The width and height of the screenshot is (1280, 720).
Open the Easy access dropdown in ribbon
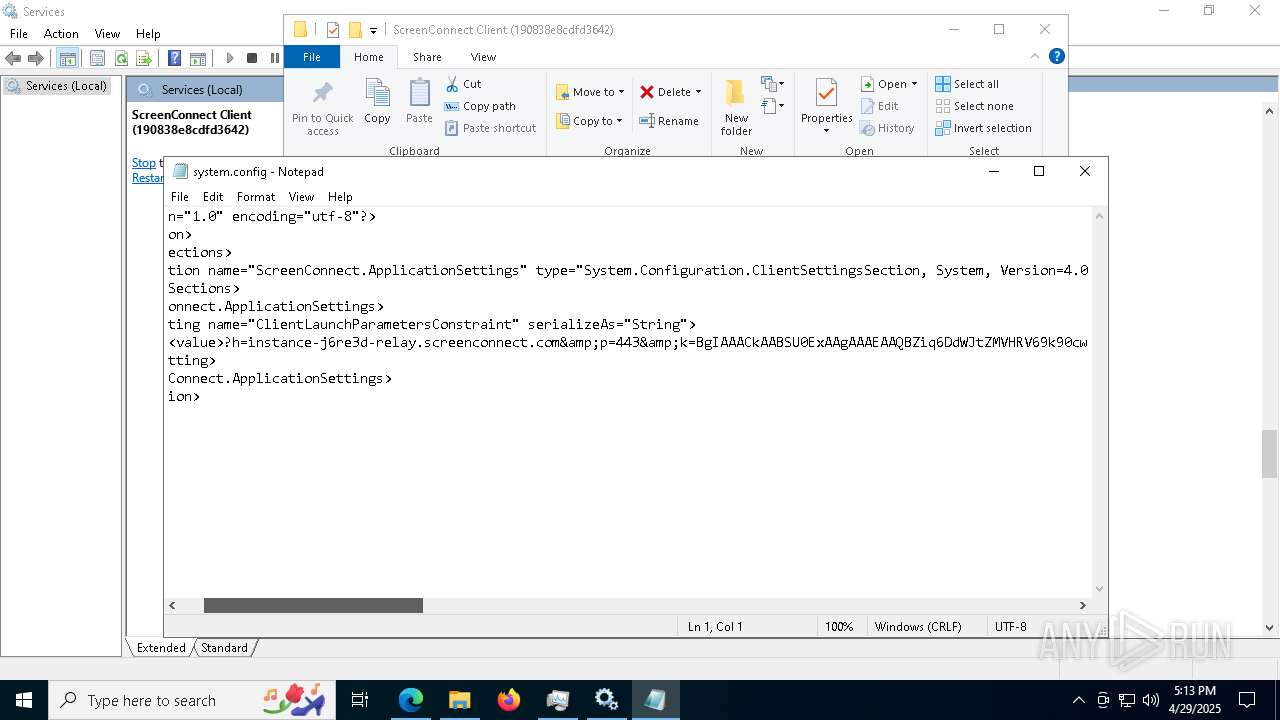[x=773, y=105]
